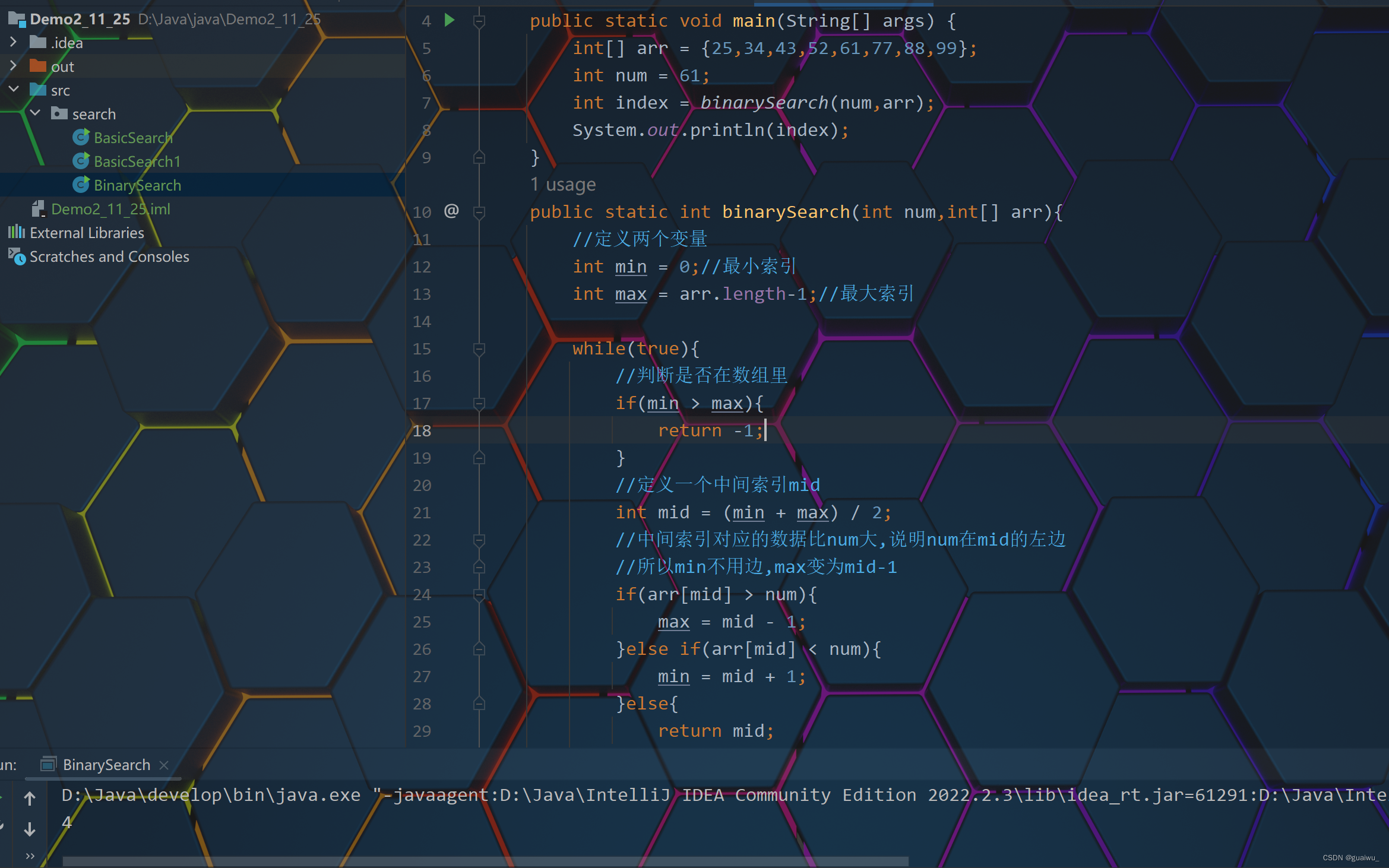Select Scratches and Consoles node
The image size is (1389, 868).
point(109,256)
